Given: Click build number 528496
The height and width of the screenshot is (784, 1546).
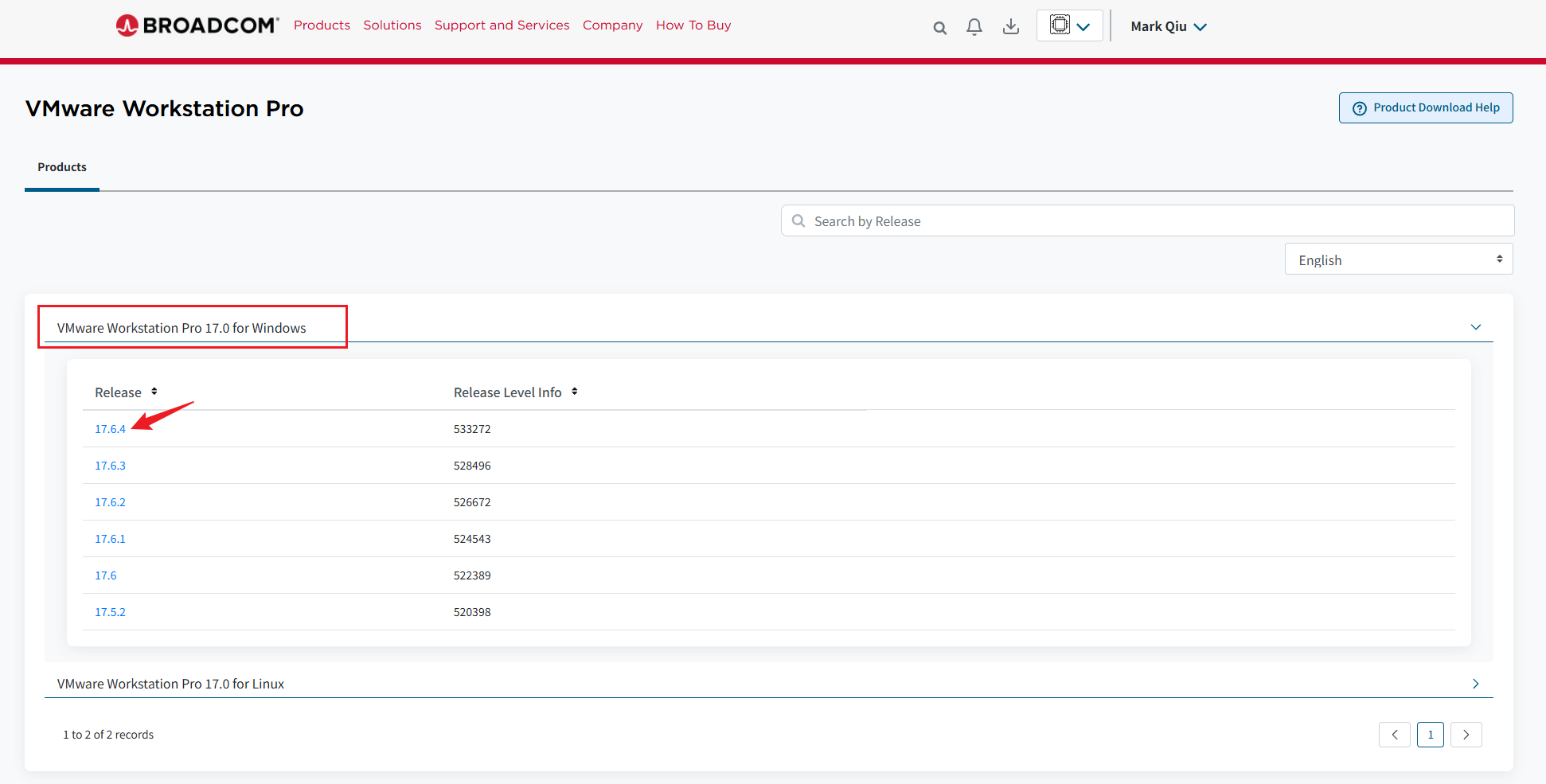Looking at the screenshot, I should pos(472,466).
